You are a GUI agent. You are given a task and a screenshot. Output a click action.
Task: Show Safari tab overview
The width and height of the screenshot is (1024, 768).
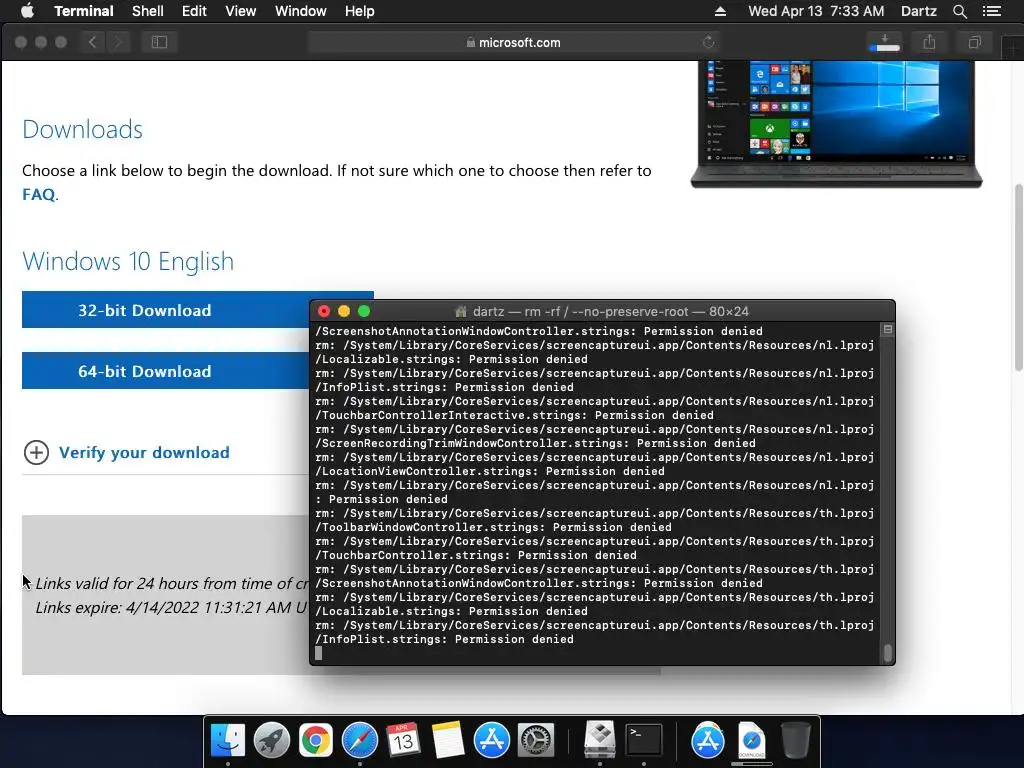pos(974,42)
